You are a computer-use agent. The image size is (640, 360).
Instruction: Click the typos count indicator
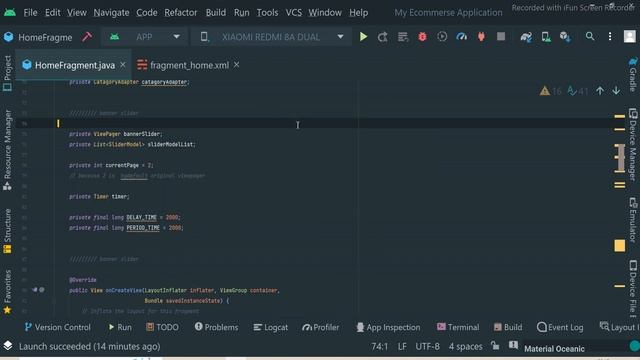(578, 91)
